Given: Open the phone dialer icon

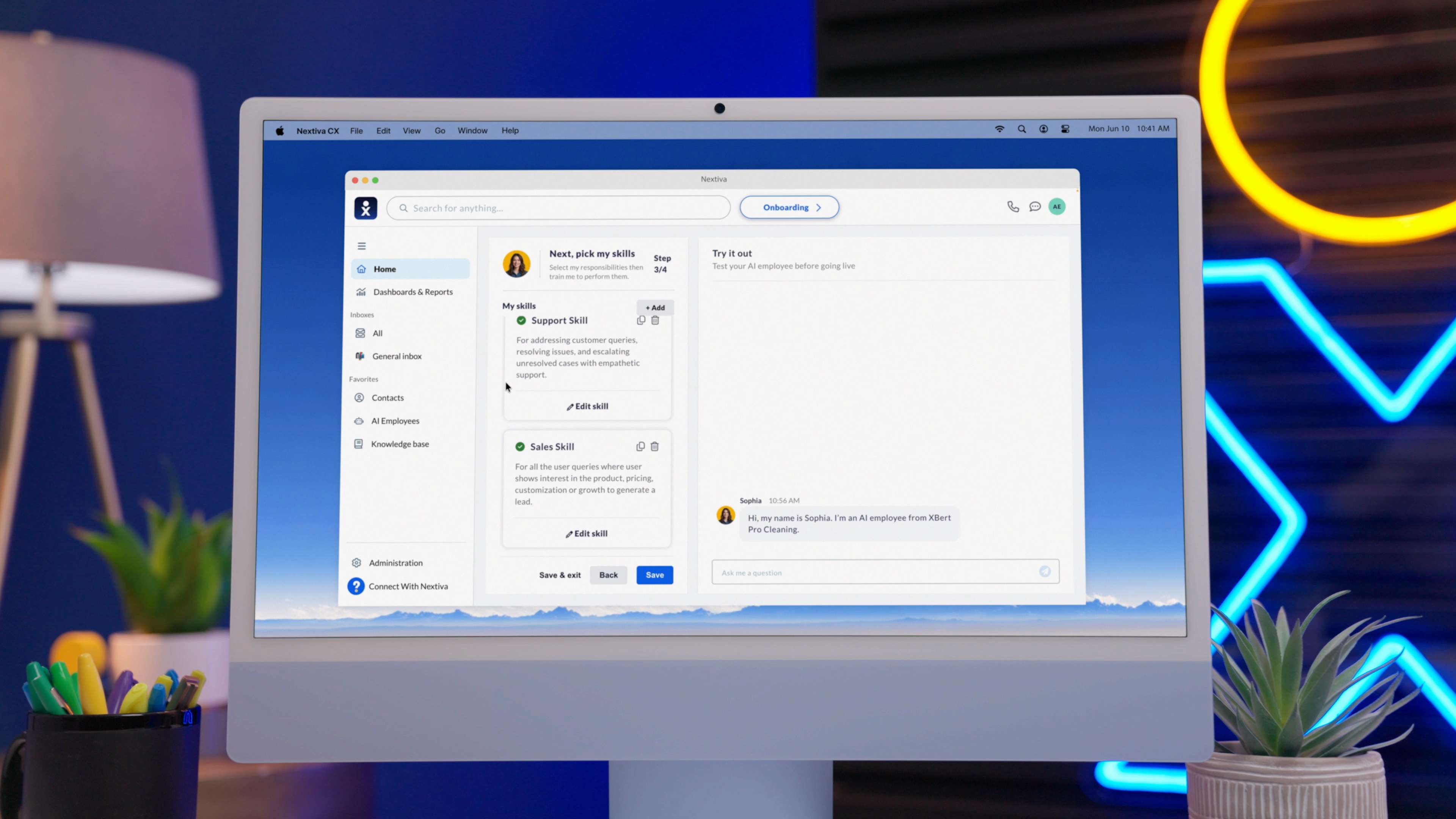Looking at the screenshot, I should tap(1013, 207).
